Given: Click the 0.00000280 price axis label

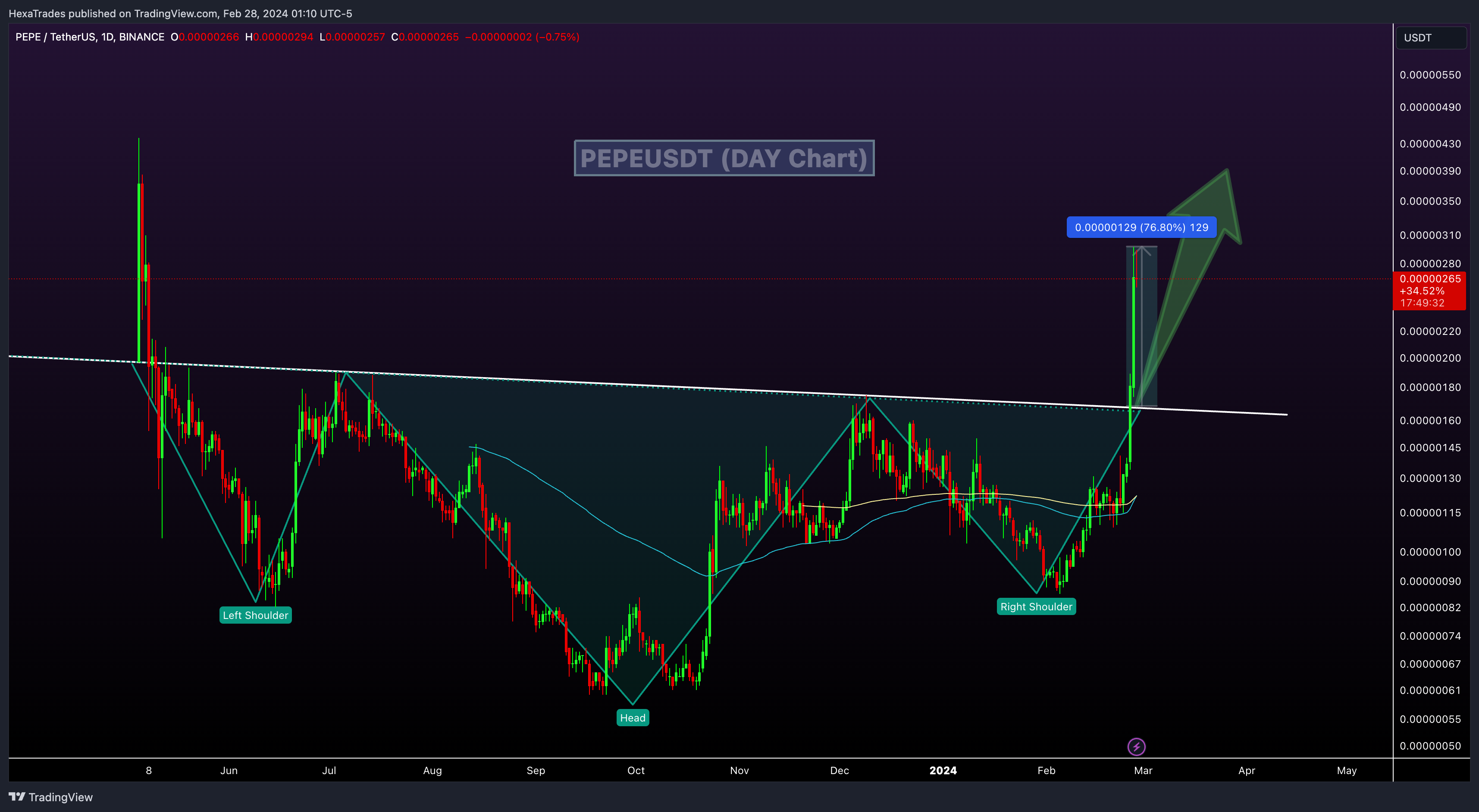Looking at the screenshot, I should [x=1430, y=264].
